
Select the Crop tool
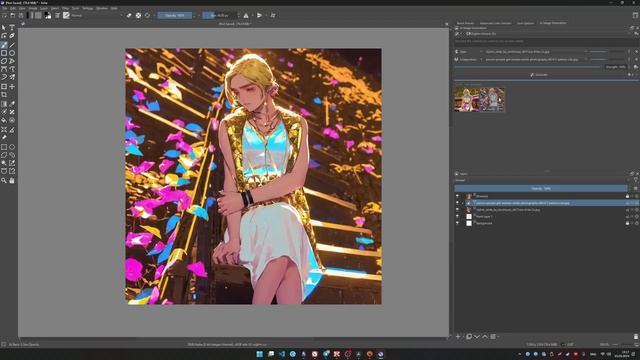(4, 95)
